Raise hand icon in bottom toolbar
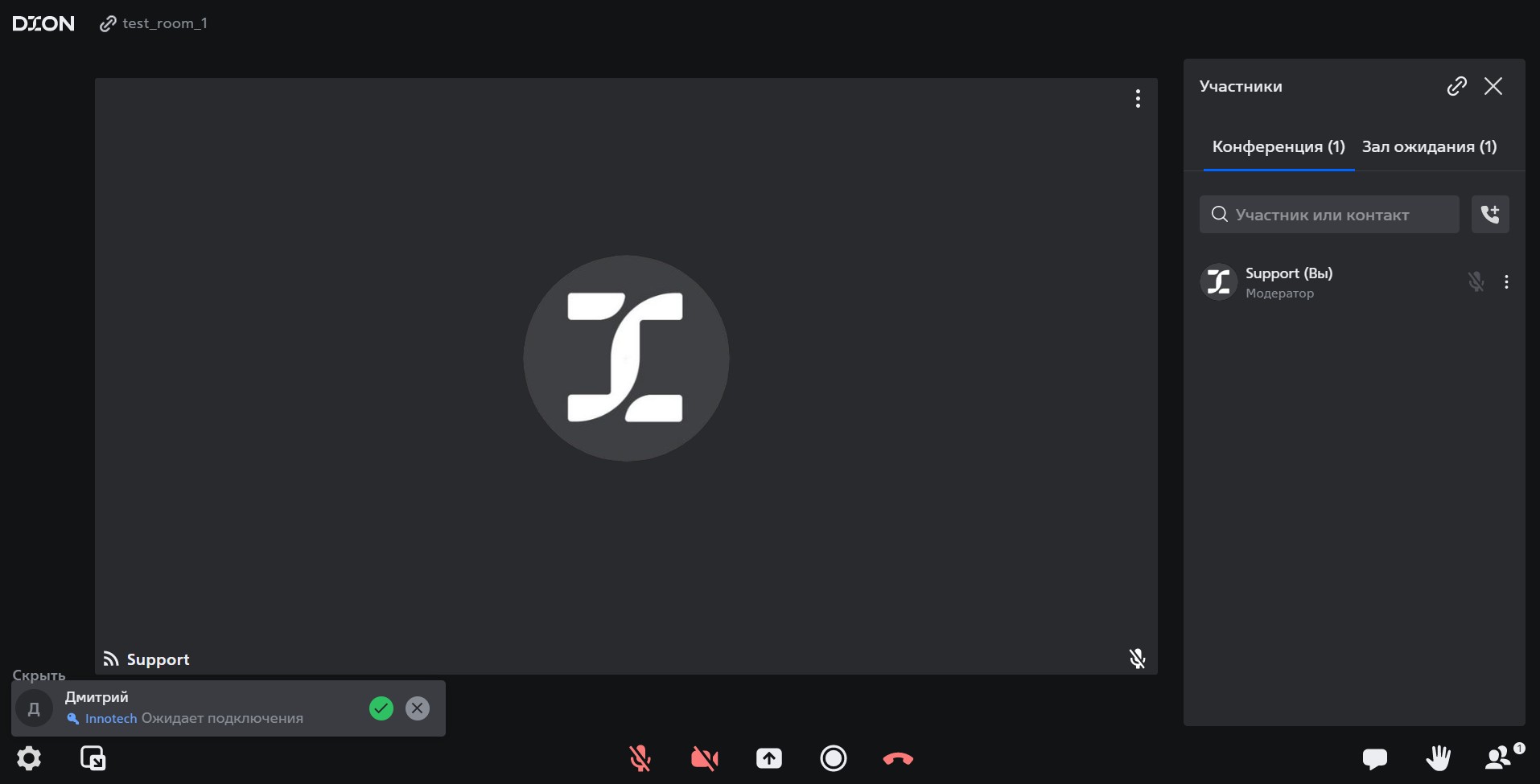This screenshot has height=784, width=1540. [1438, 758]
